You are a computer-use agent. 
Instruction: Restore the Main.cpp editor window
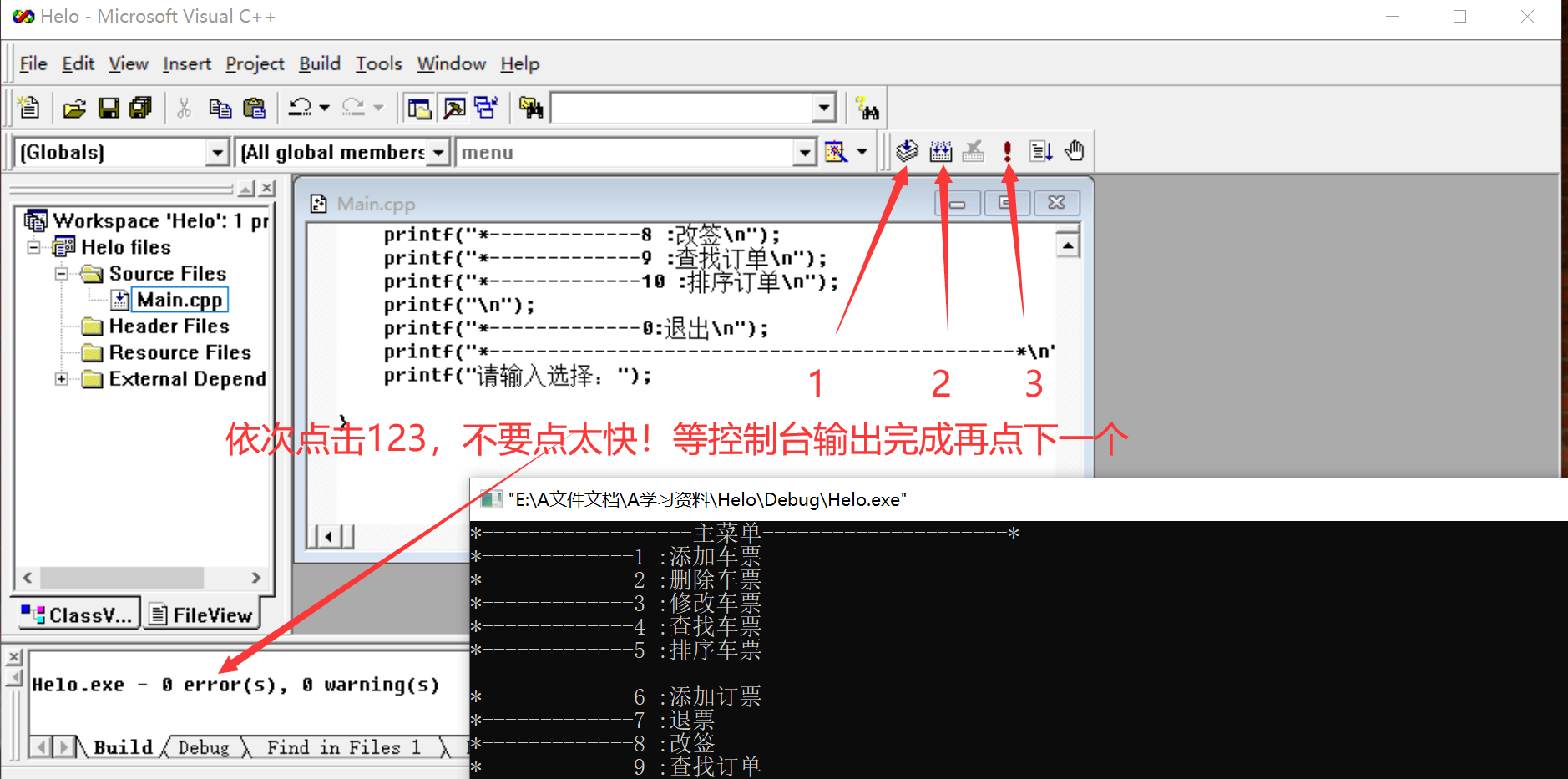click(x=1007, y=203)
